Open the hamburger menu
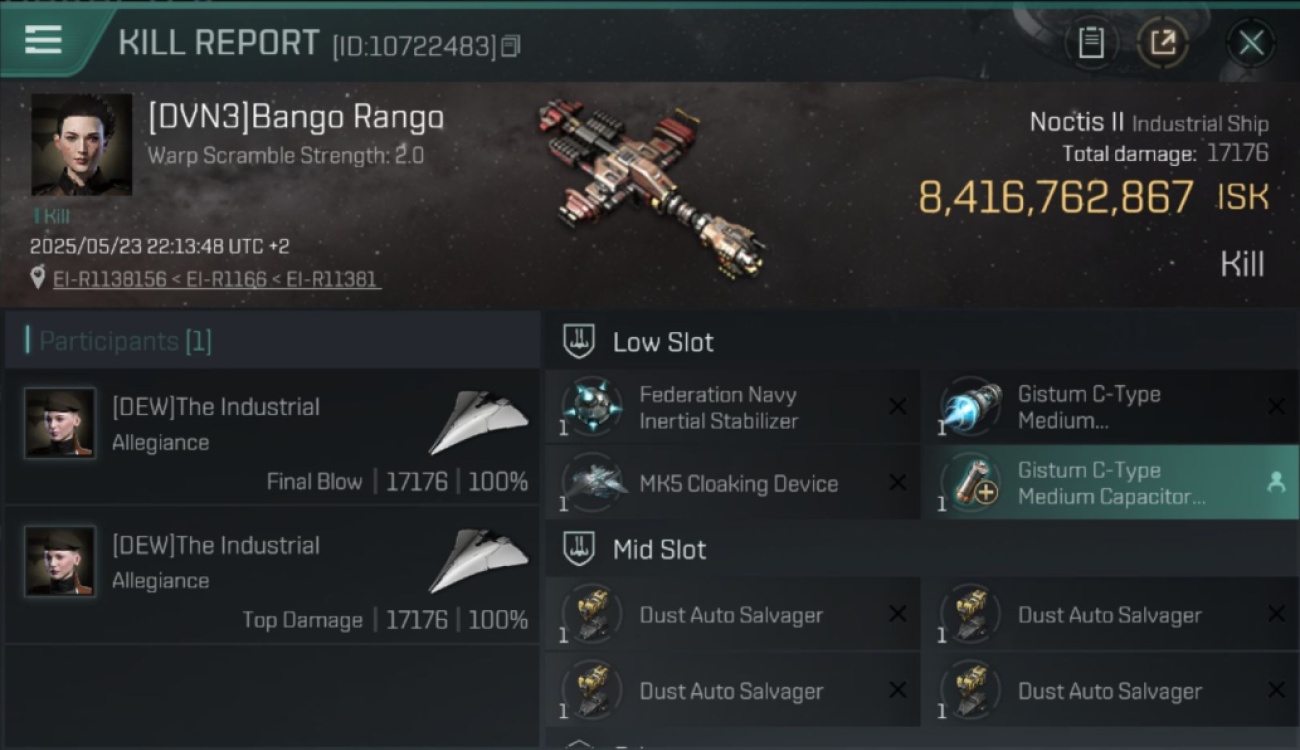The height and width of the screenshot is (750, 1300). click(x=43, y=40)
